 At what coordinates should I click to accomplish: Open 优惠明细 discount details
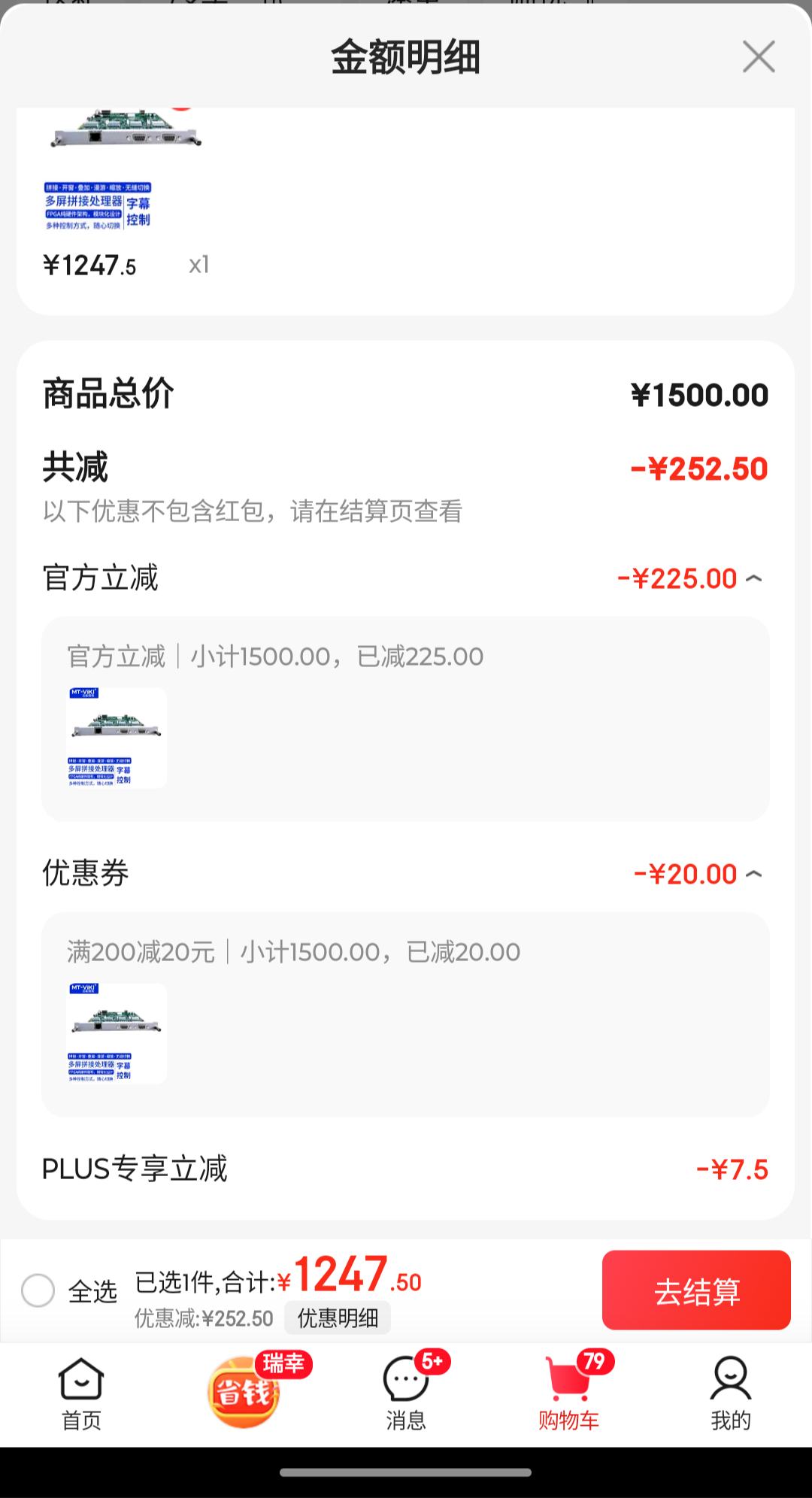338,1318
